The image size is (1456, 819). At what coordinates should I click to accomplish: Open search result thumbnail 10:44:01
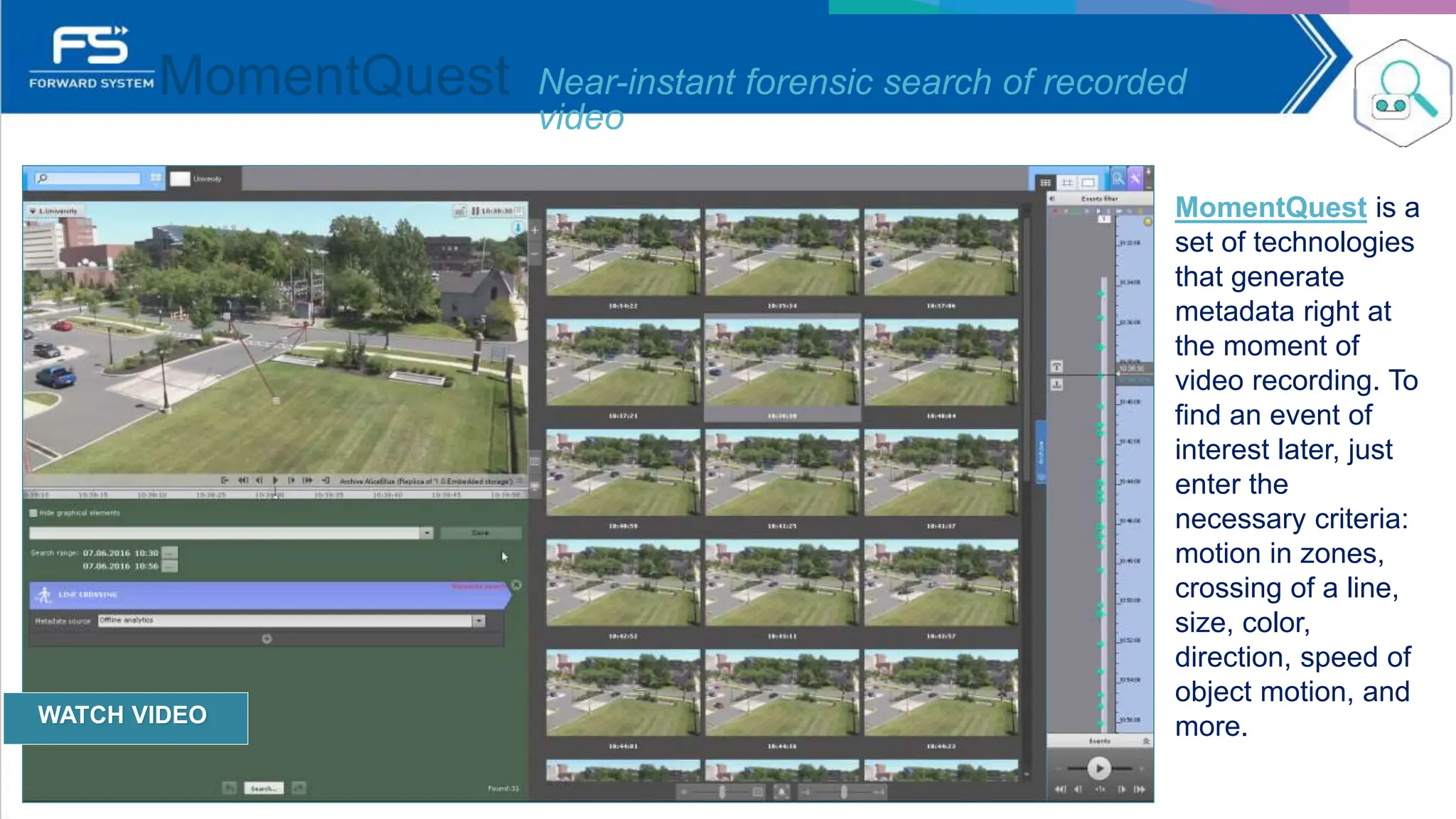pyautogui.click(x=623, y=693)
